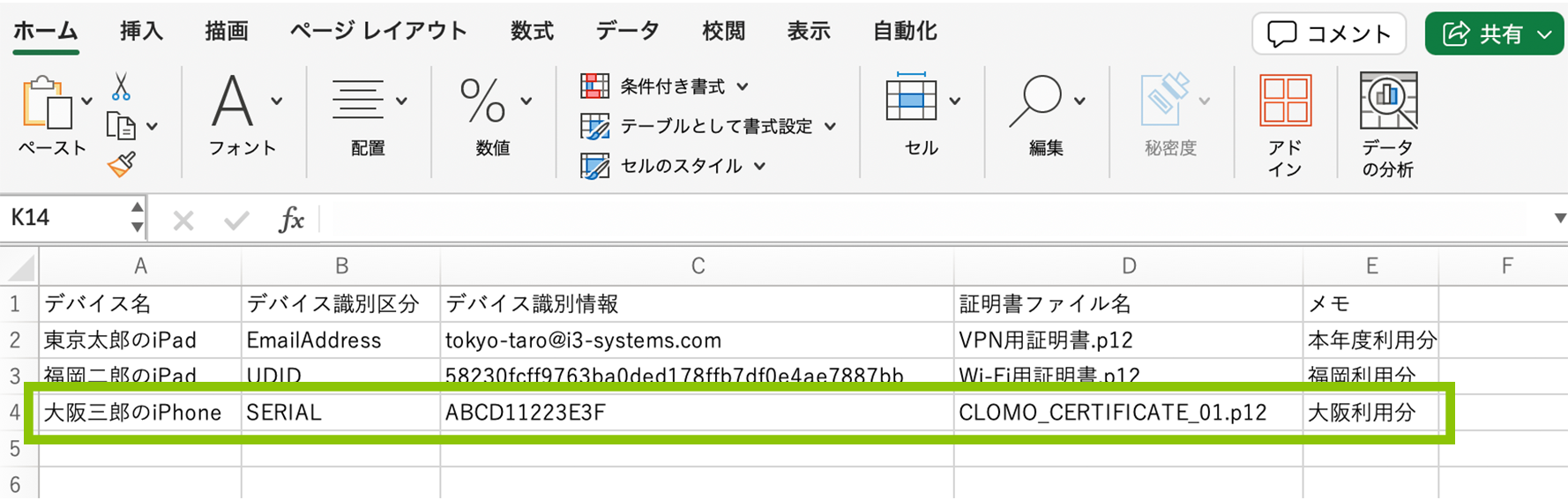1568x500 pixels.
Task: Expand the テーブルとして書式設定 dropdown chevron
Action: coord(830,127)
